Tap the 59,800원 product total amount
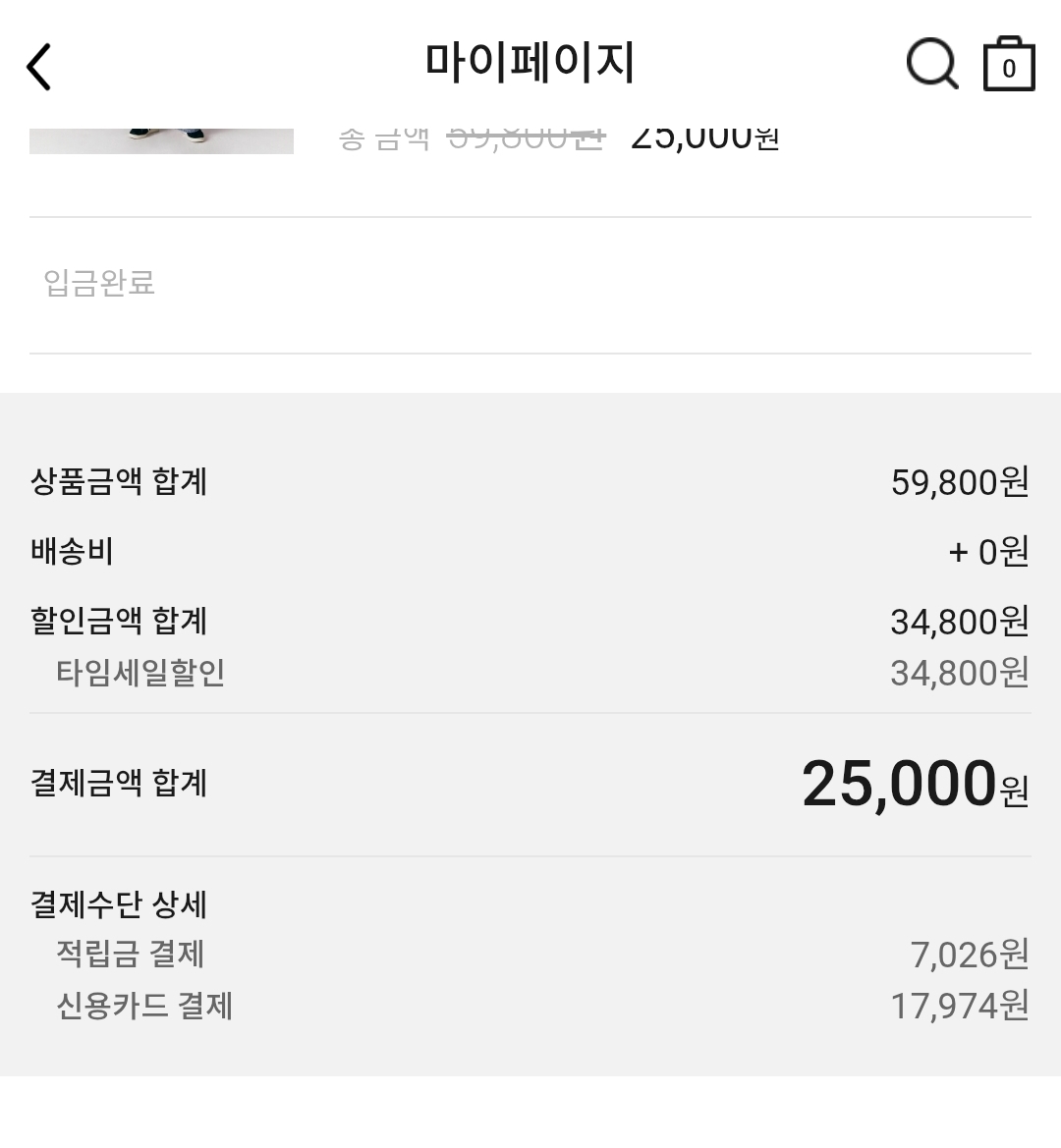This screenshot has width=1061, height=1148. click(x=960, y=482)
